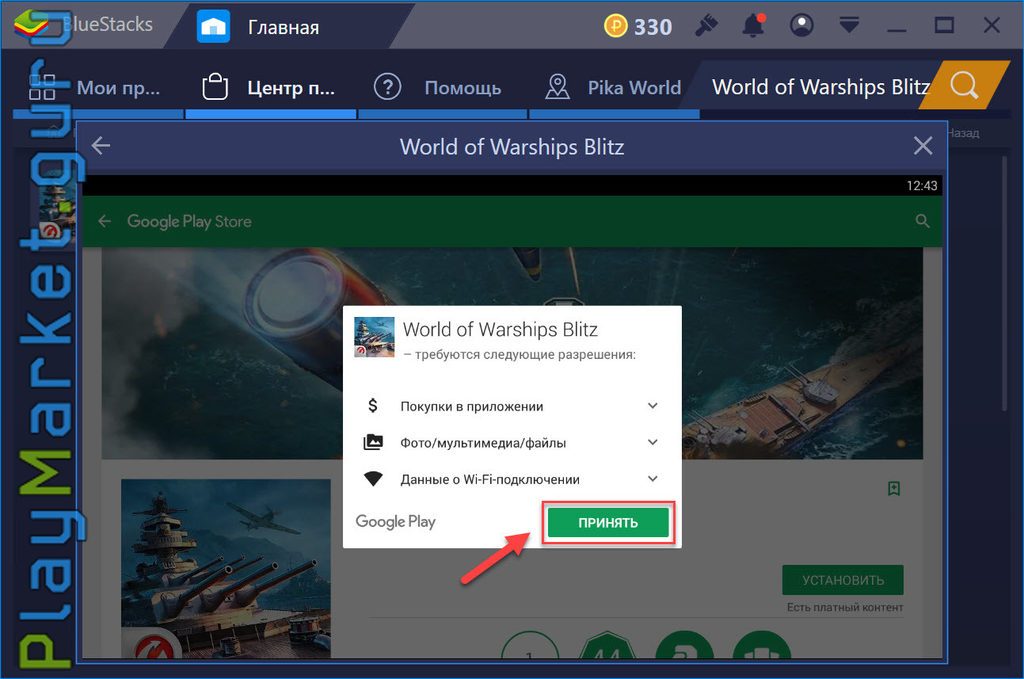Click the Pika World location pin icon
This screenshot has width=1024, height=679.
click(558, 87)
